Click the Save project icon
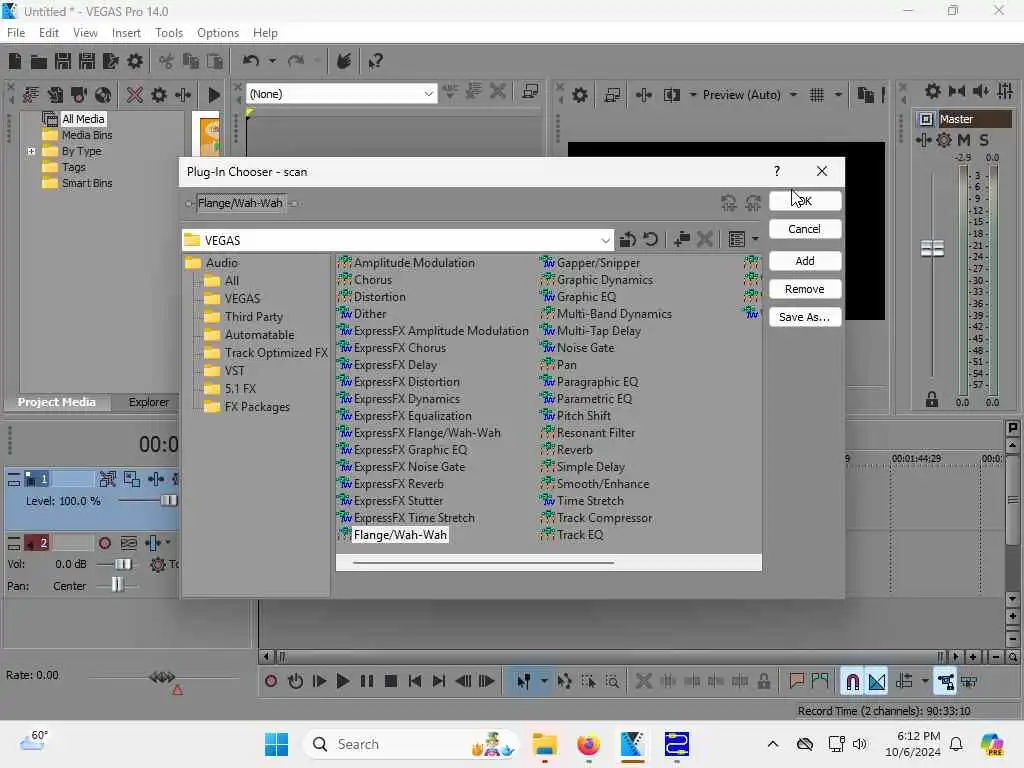The height and width of the screenshot is (768, 1024). (63, 61)
